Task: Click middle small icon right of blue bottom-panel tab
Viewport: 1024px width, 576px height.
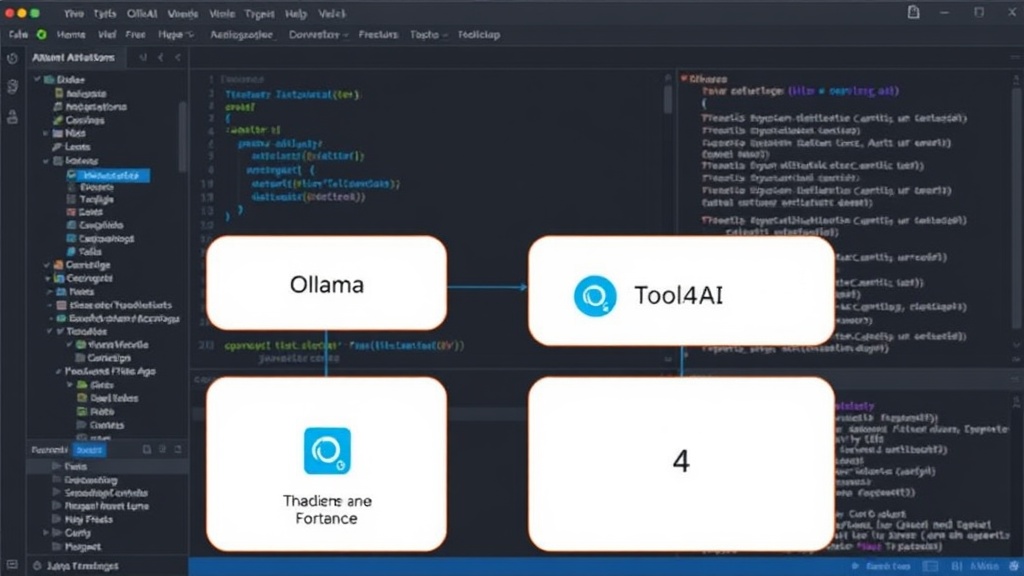Action: pyautogui.click(x=163, y=449)
